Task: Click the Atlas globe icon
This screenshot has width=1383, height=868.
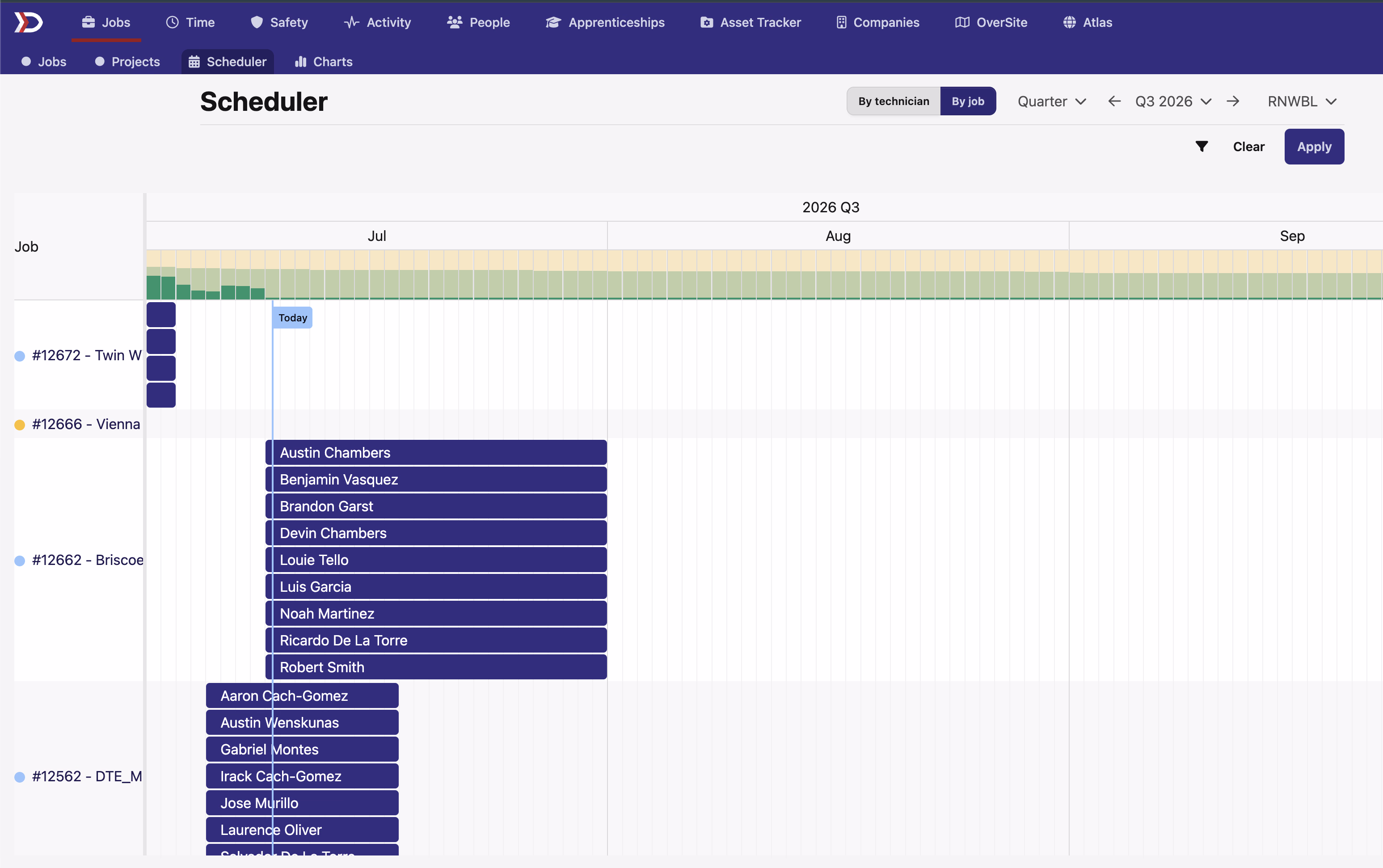Action: click(x=1069, y=22)
